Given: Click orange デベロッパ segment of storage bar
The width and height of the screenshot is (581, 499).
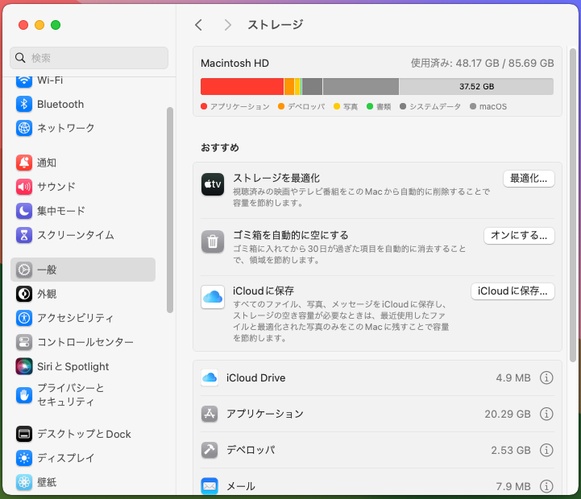Looking at the screenshot, I should coord(289,86).
